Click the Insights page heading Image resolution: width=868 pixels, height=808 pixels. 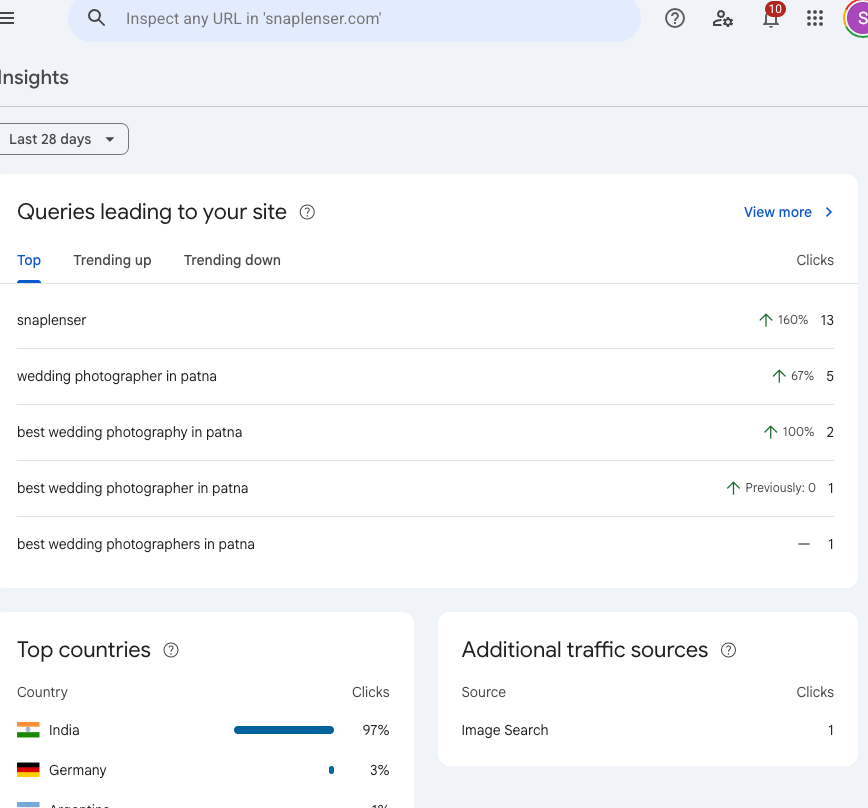coord(34,77)
